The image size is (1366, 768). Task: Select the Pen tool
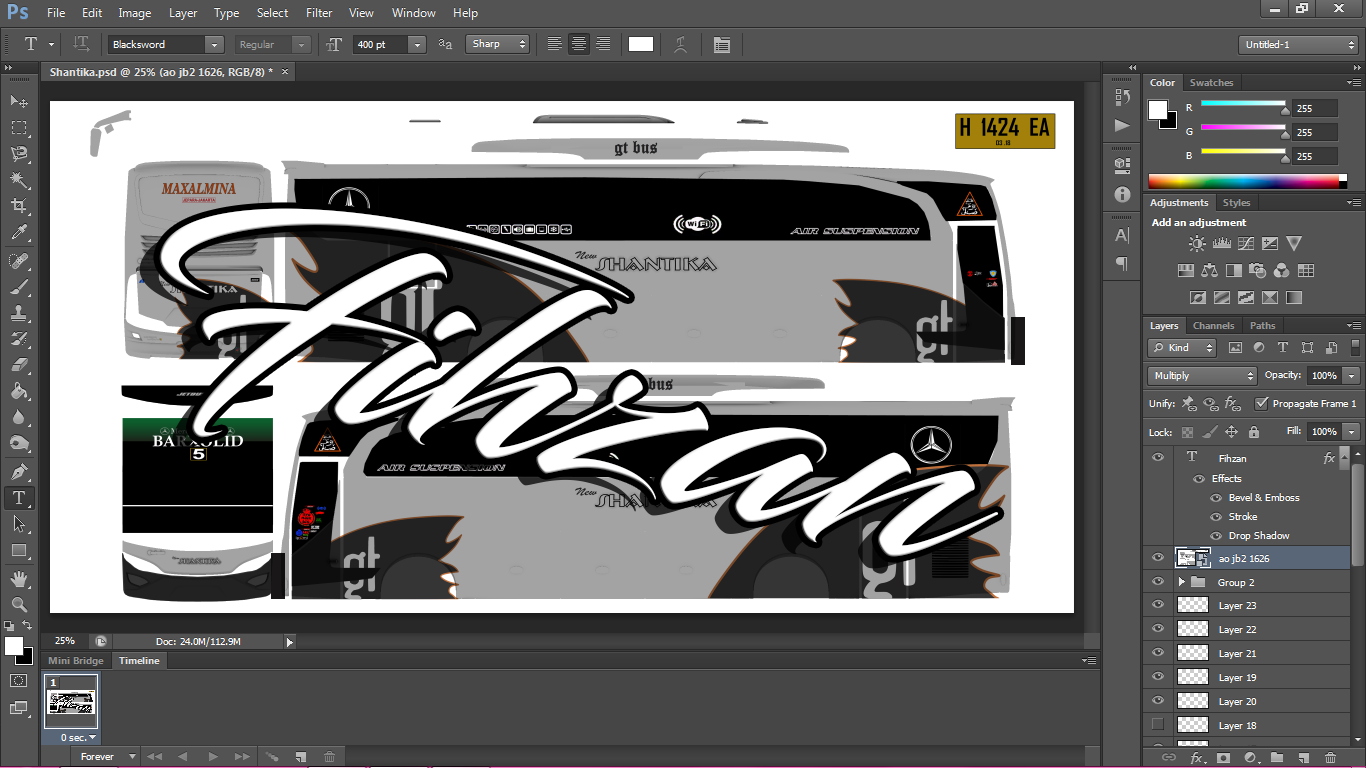[19, 471]
